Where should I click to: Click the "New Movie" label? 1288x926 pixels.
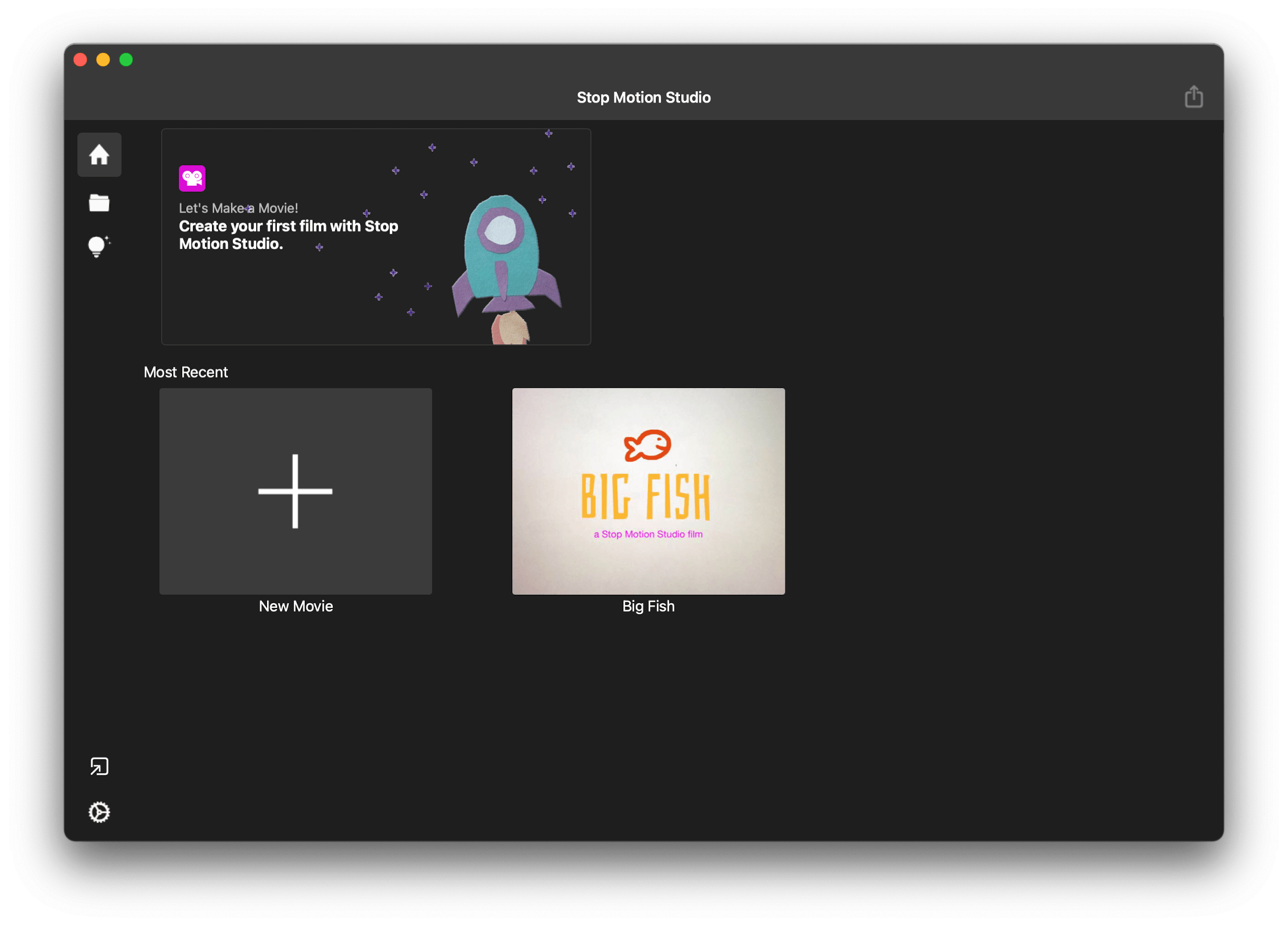pyautogui.click(x=296, y=606)
